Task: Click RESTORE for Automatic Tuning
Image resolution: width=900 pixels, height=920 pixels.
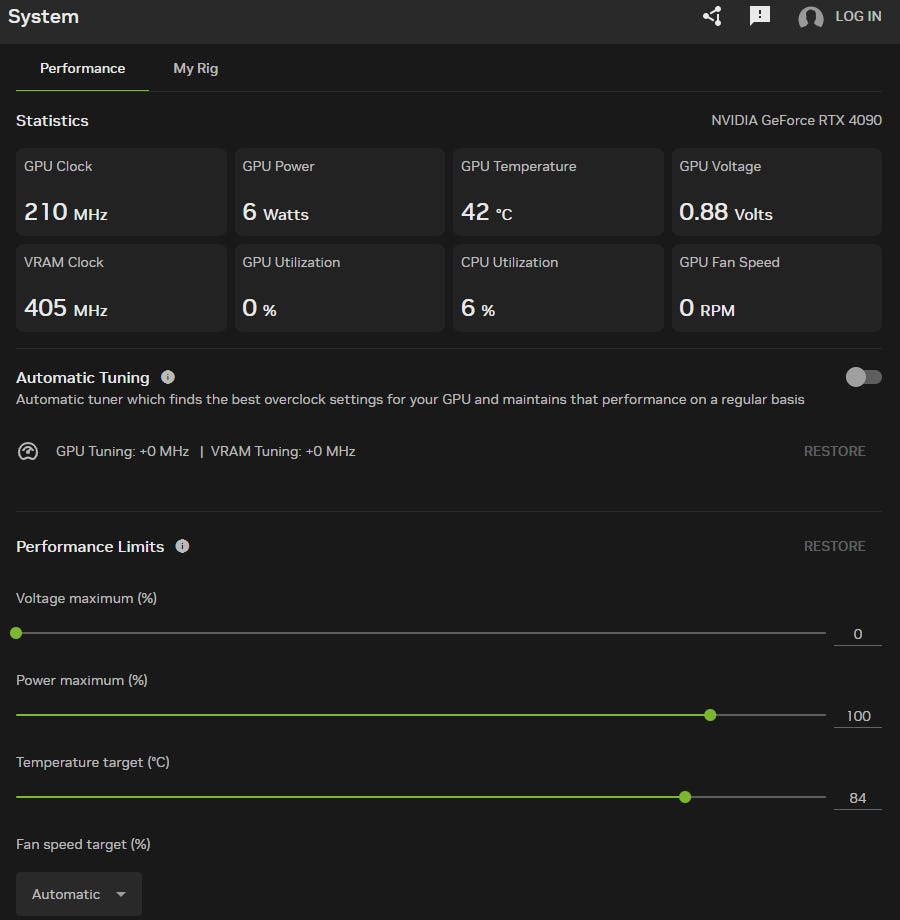Action: (834, 451)
